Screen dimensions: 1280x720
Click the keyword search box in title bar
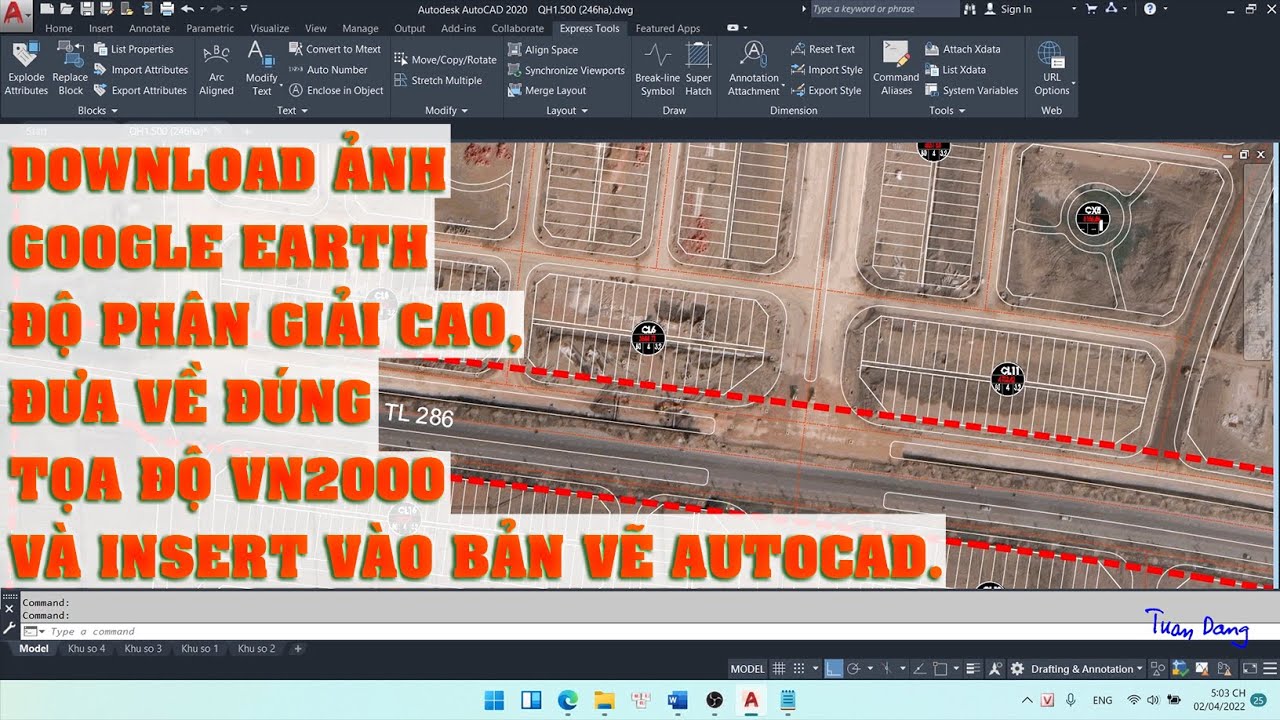tap(884, 9)
